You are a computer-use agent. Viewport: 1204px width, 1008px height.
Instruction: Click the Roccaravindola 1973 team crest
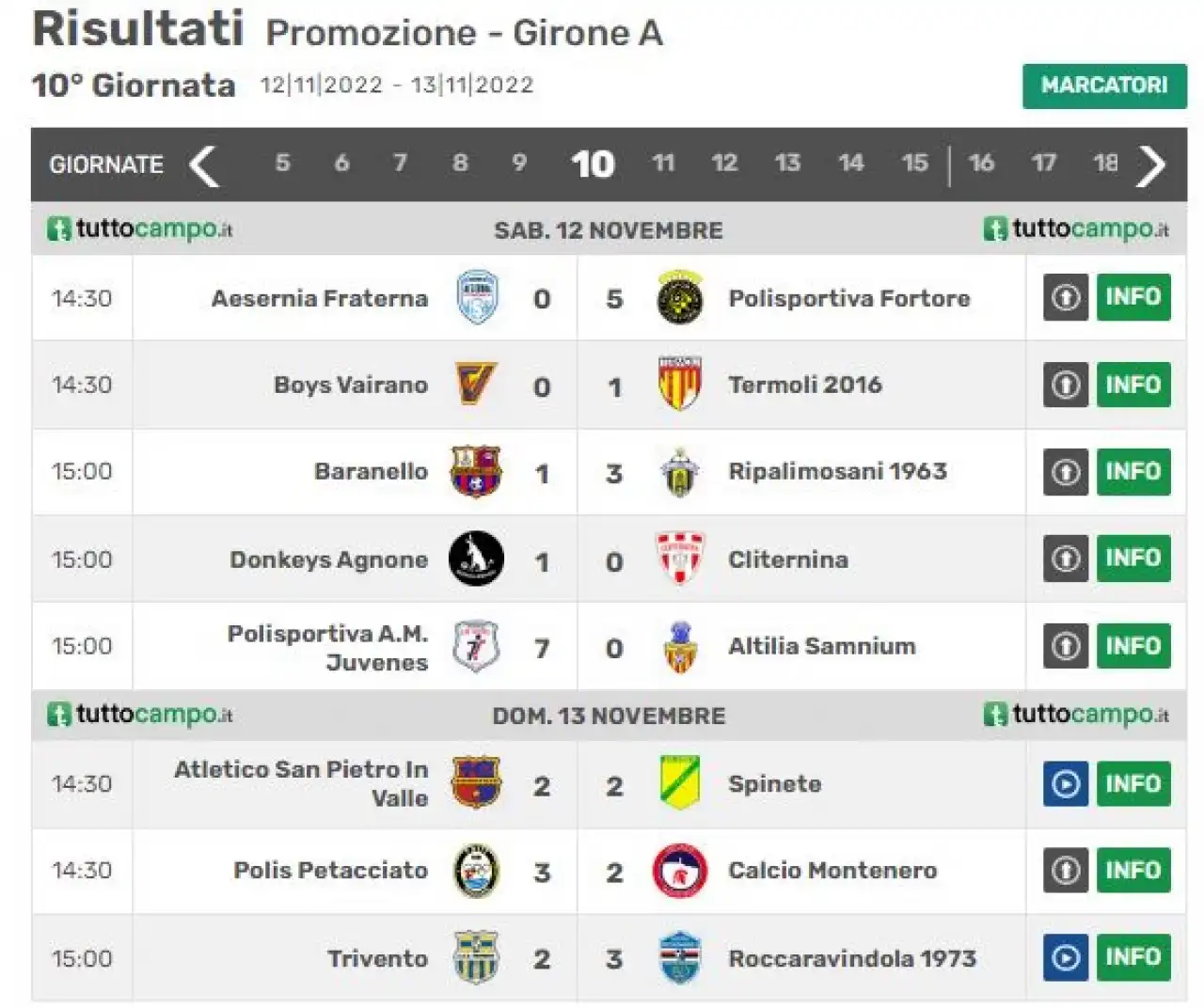(680, 957)
